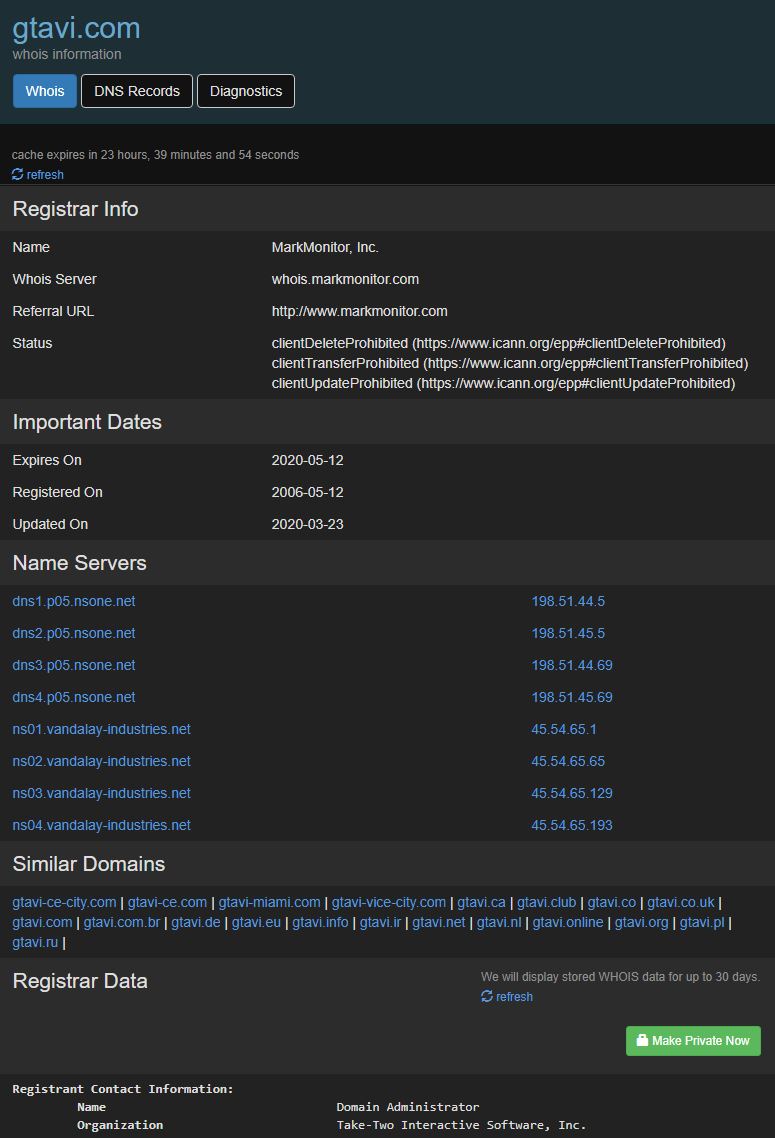This screenshot has width=775, height=1138.
Task: Select whois.markmonitor.com server value
Action: pos(345,279)
